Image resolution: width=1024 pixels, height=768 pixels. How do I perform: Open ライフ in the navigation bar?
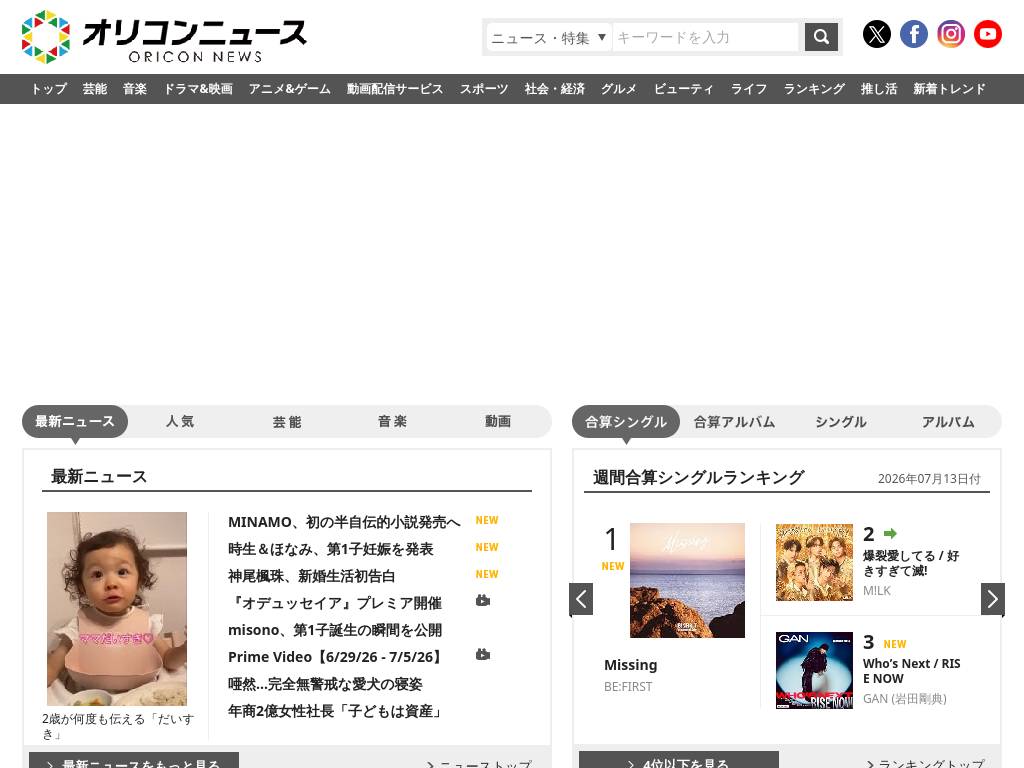pyautogui.click(x=748, y=89)
